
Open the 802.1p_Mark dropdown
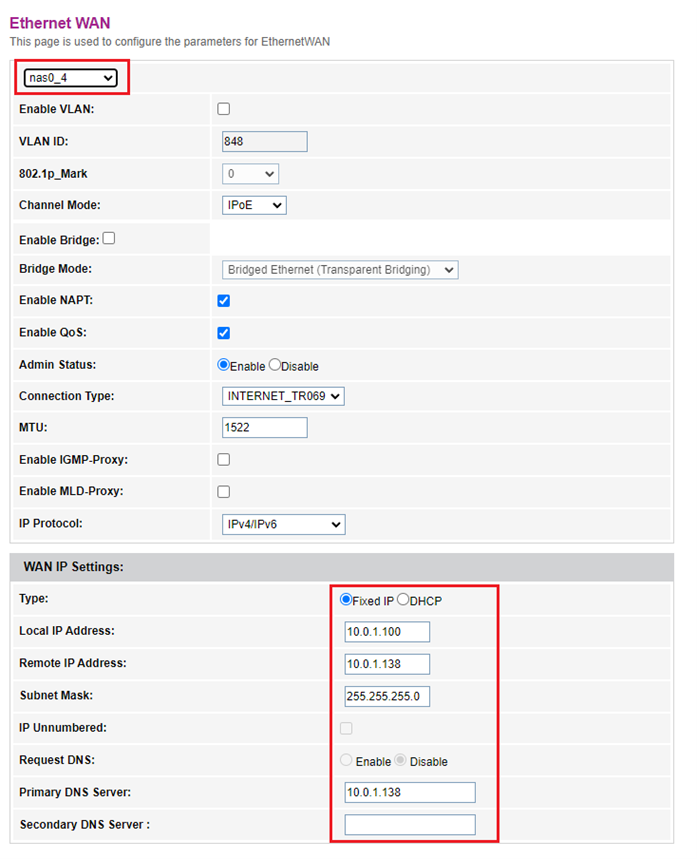[250, 174]
